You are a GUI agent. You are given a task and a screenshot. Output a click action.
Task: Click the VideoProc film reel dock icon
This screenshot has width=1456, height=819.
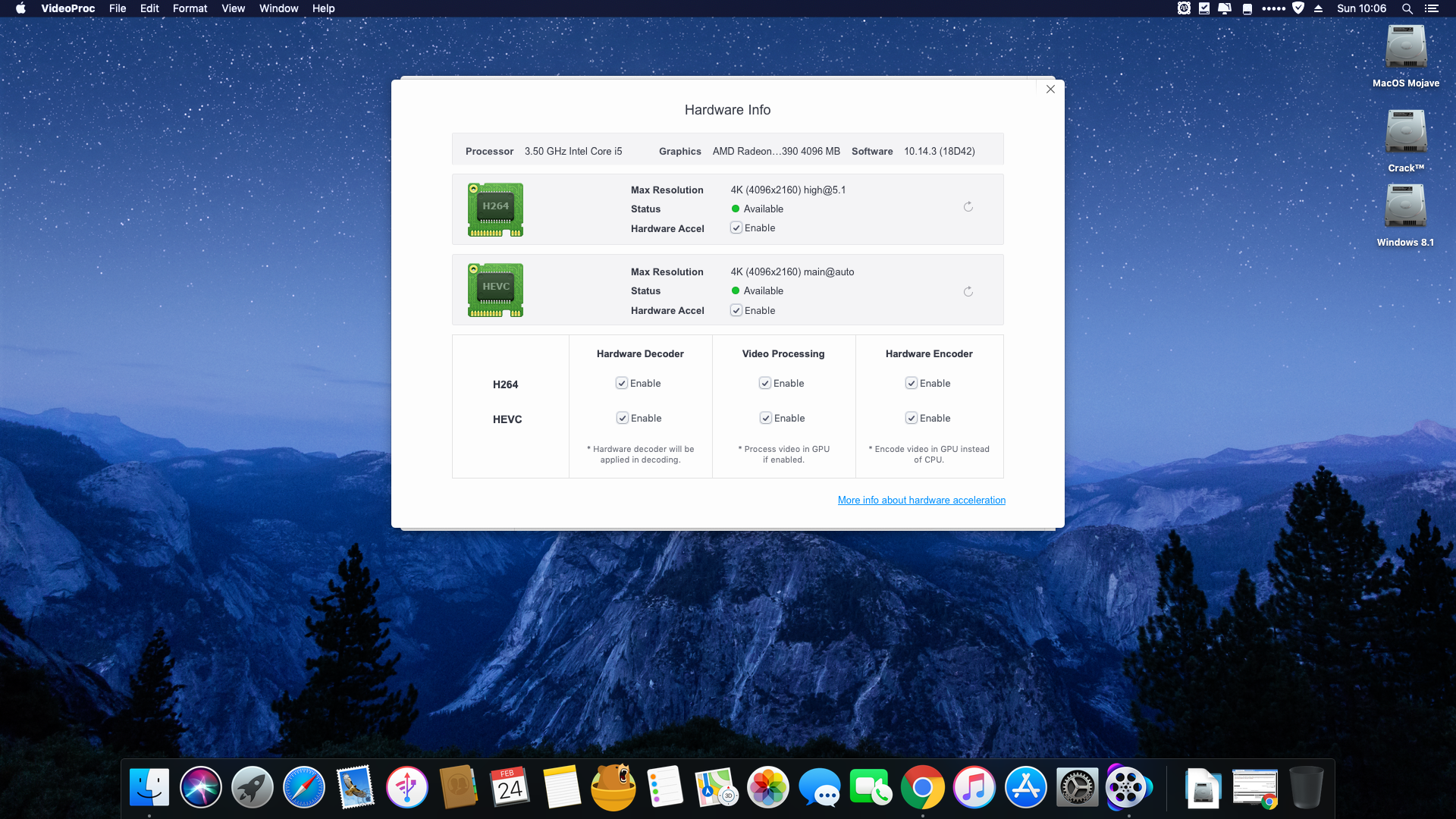click(1128, 788)
